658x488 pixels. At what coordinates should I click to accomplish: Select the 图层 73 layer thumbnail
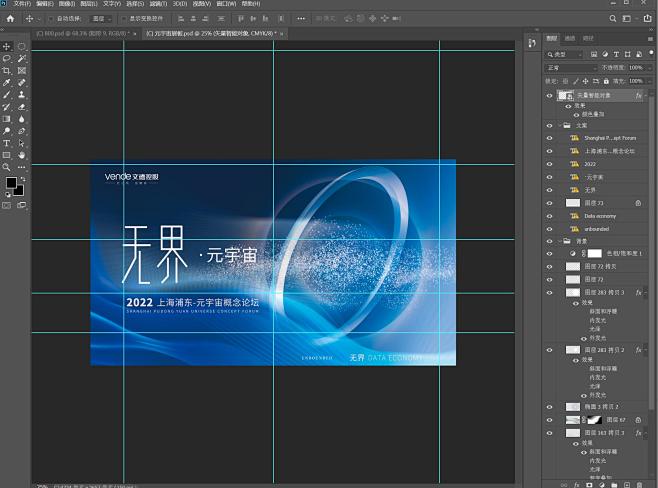click(573, 202)
